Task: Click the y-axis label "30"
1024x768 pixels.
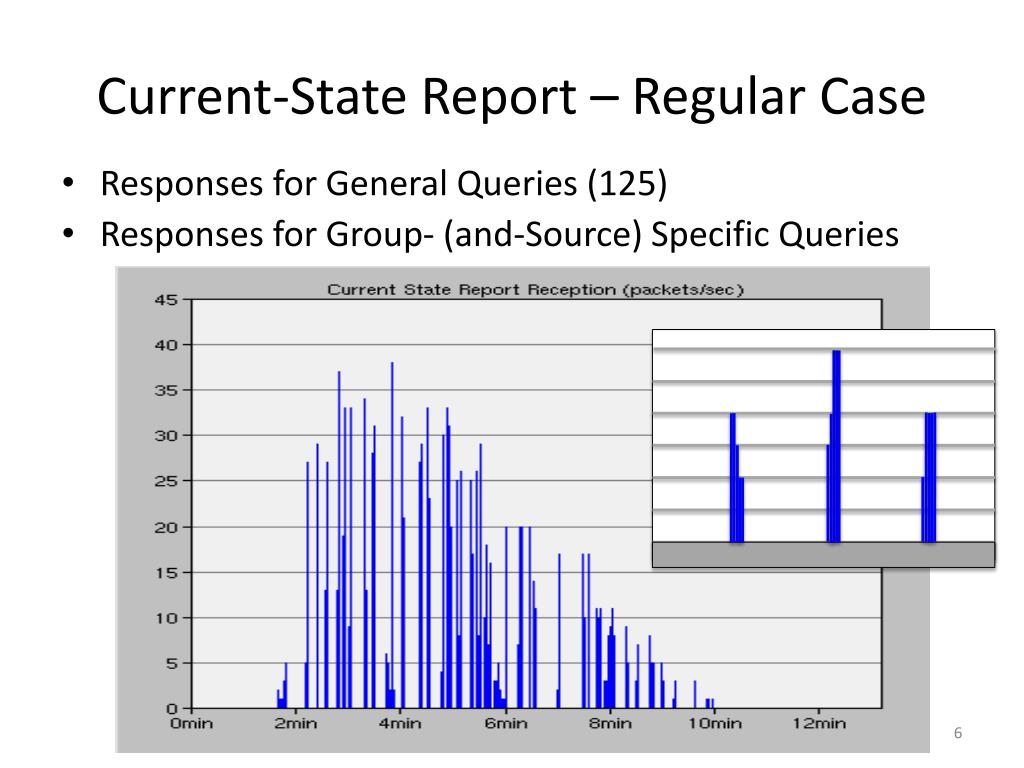Action: pos(166,436)
